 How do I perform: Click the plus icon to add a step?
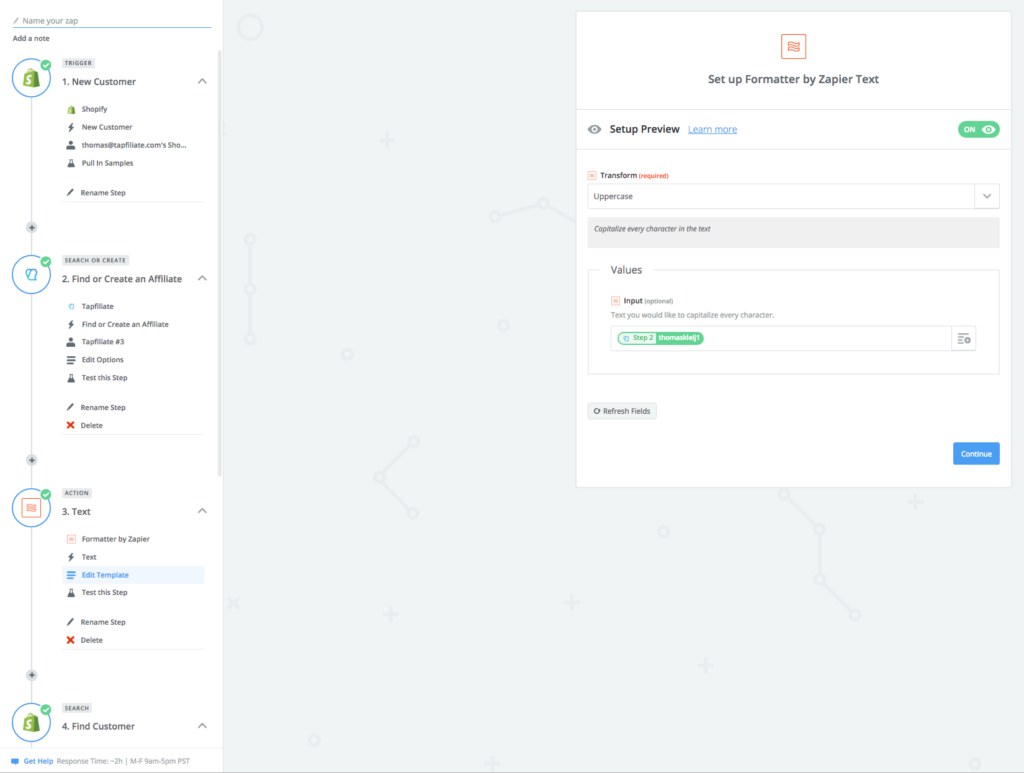click(31, 227)
